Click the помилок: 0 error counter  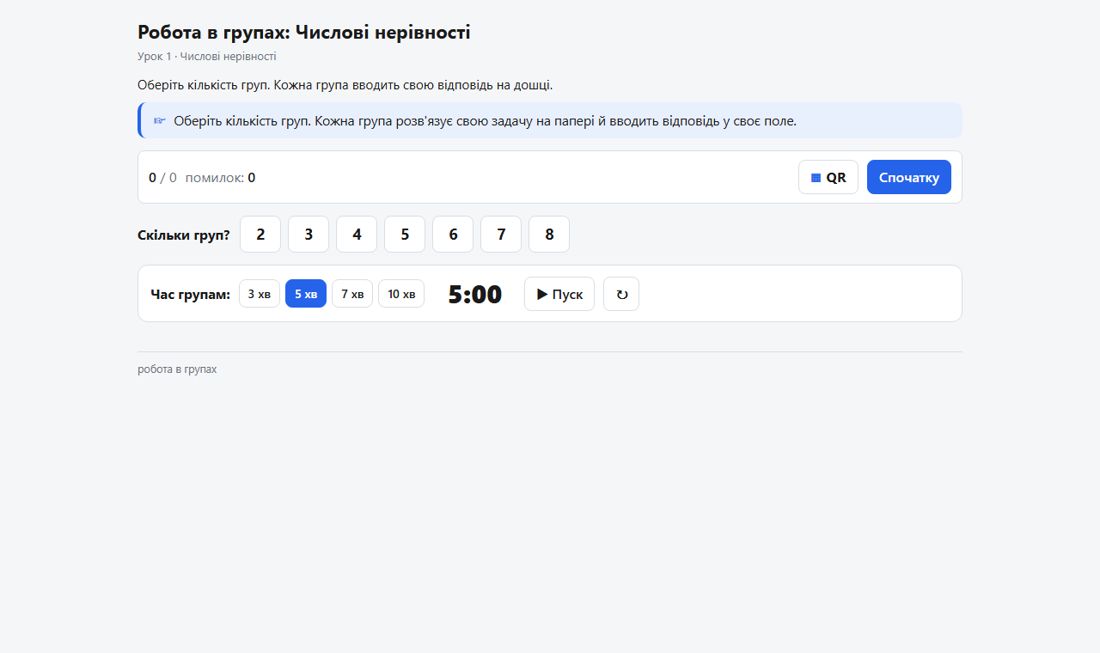pyautogui.click(x=220, y=177)
